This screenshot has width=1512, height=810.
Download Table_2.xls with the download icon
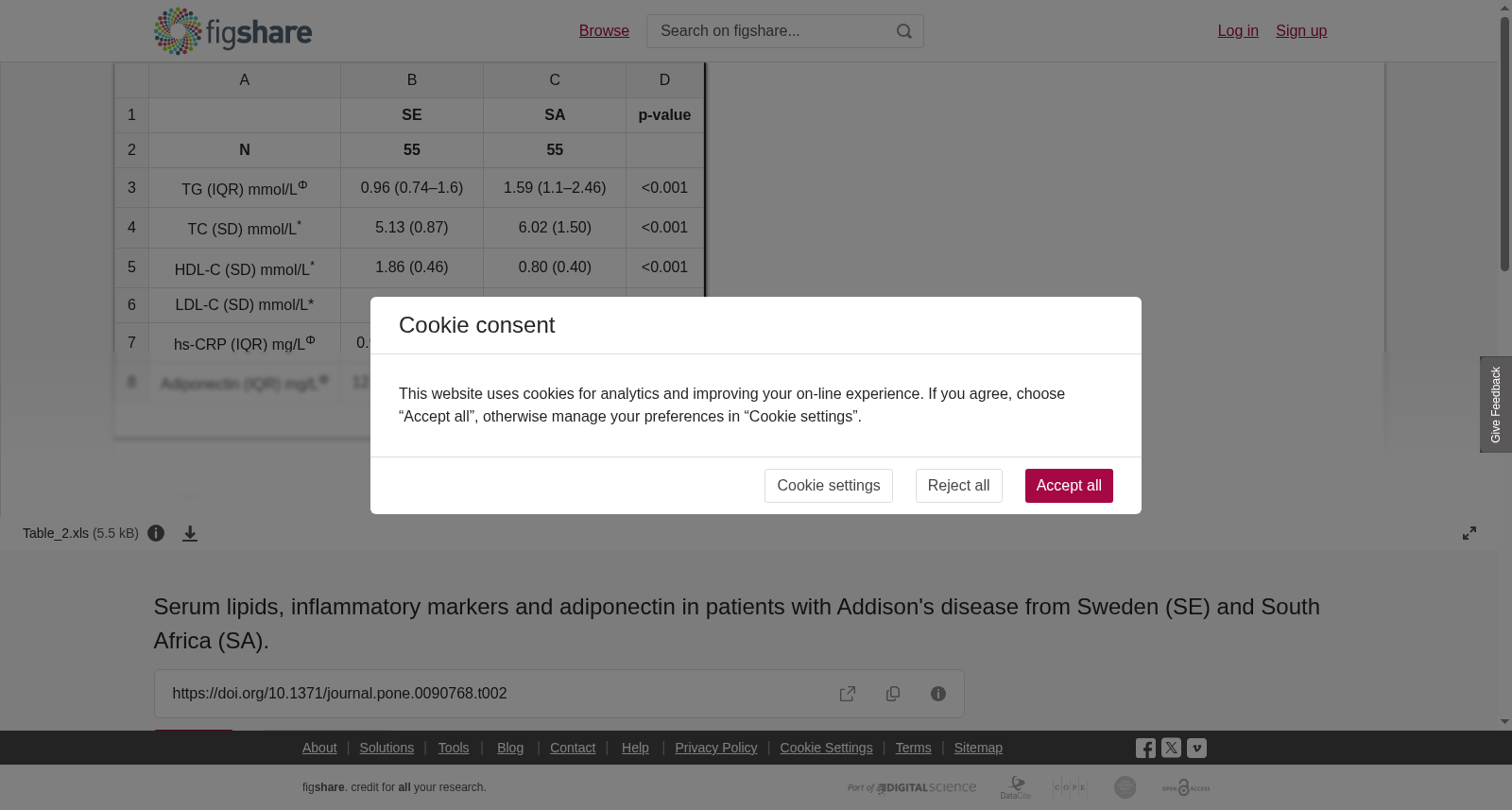(x=190, y=533)
